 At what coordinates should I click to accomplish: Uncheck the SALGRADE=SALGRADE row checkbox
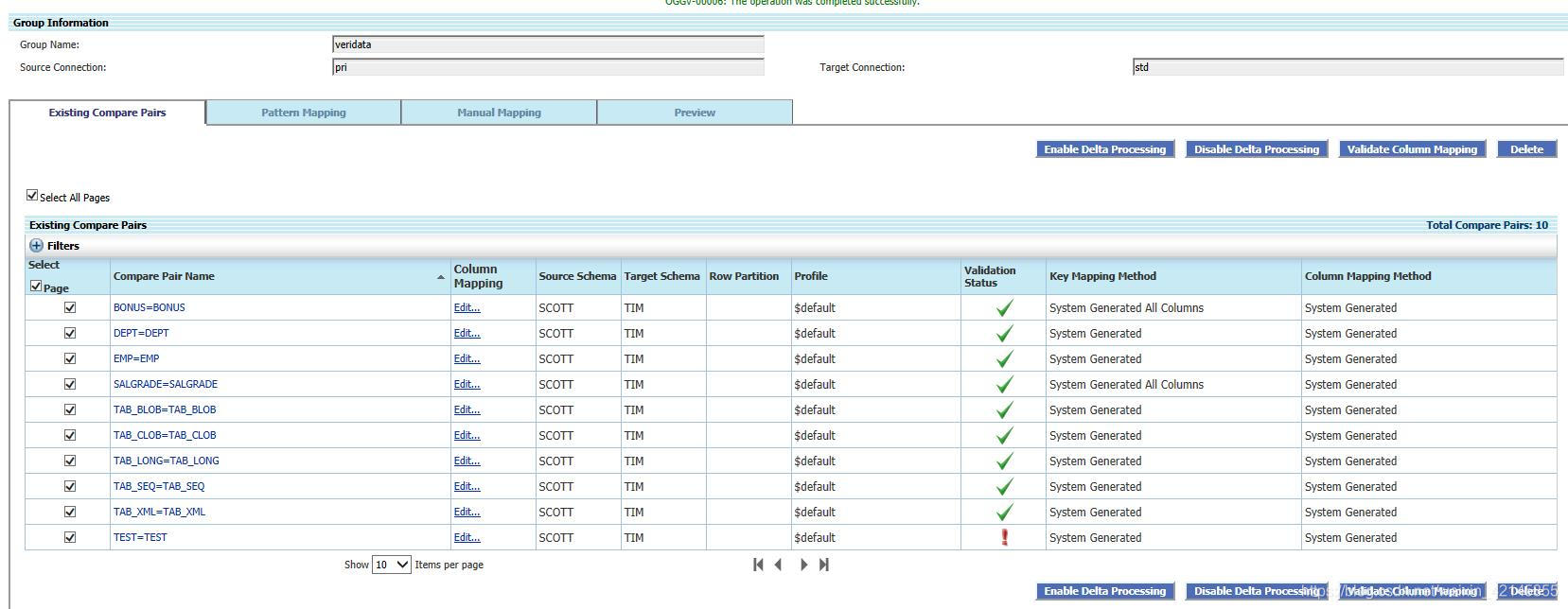coord(70,384)
